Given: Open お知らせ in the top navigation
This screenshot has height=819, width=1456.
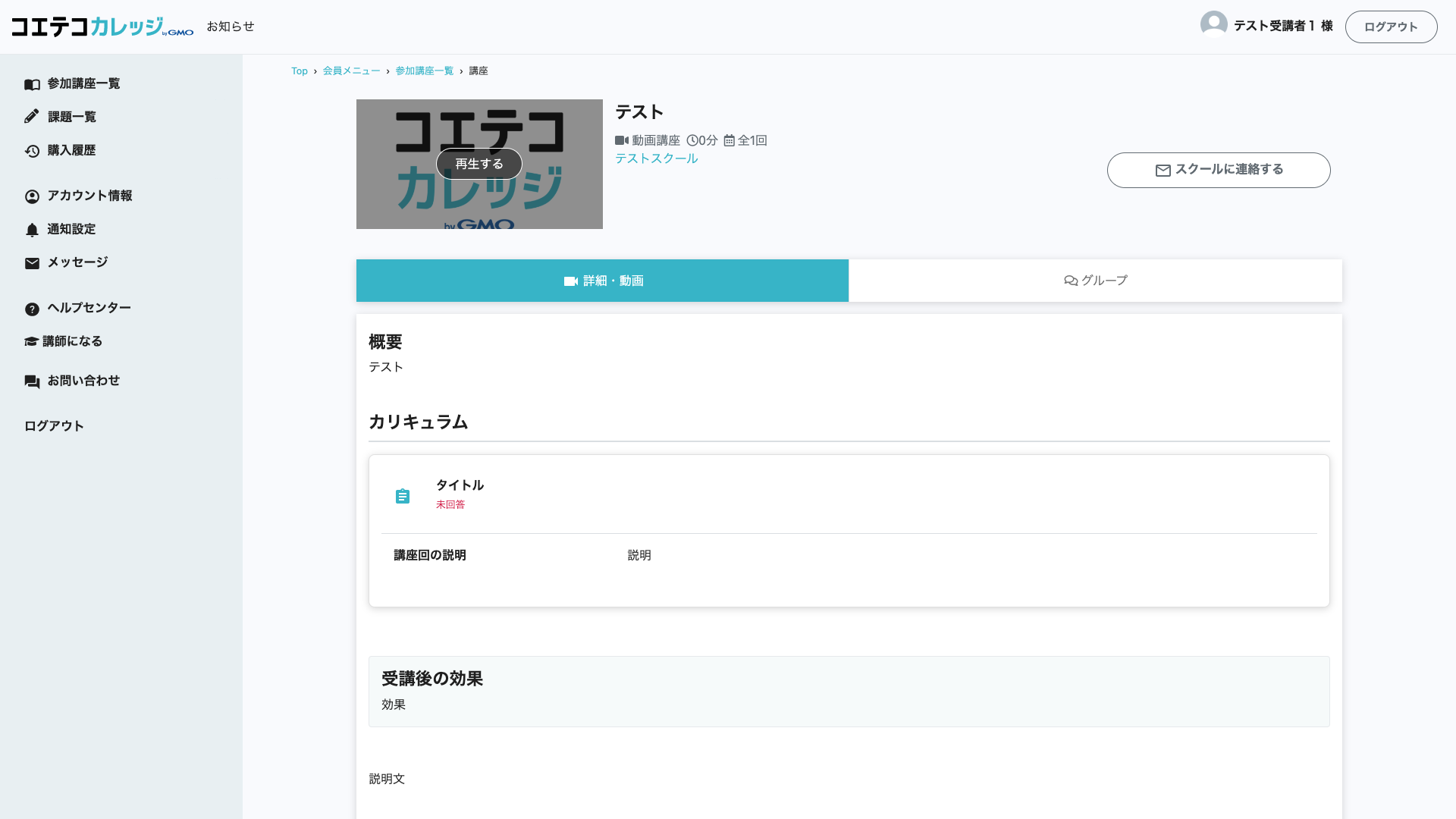Looking at the screenshot, I should pyautogui.click(x=231, y=27).
